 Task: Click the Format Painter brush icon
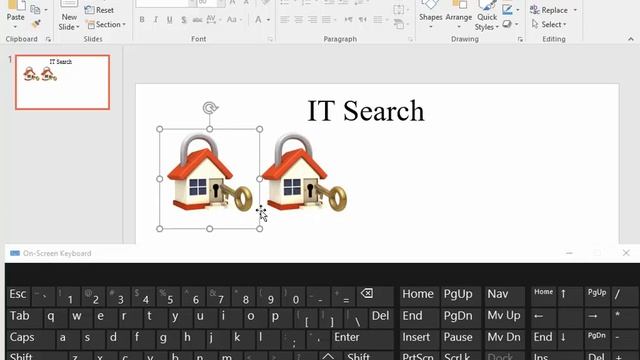coord(36,24)
